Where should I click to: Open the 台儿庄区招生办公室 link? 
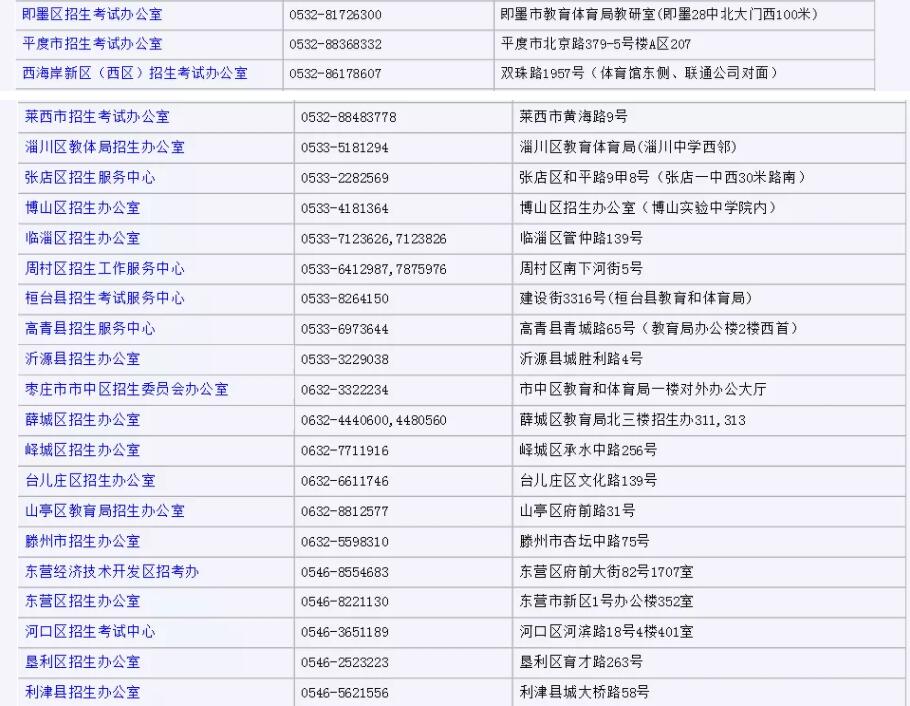[90, 480]
